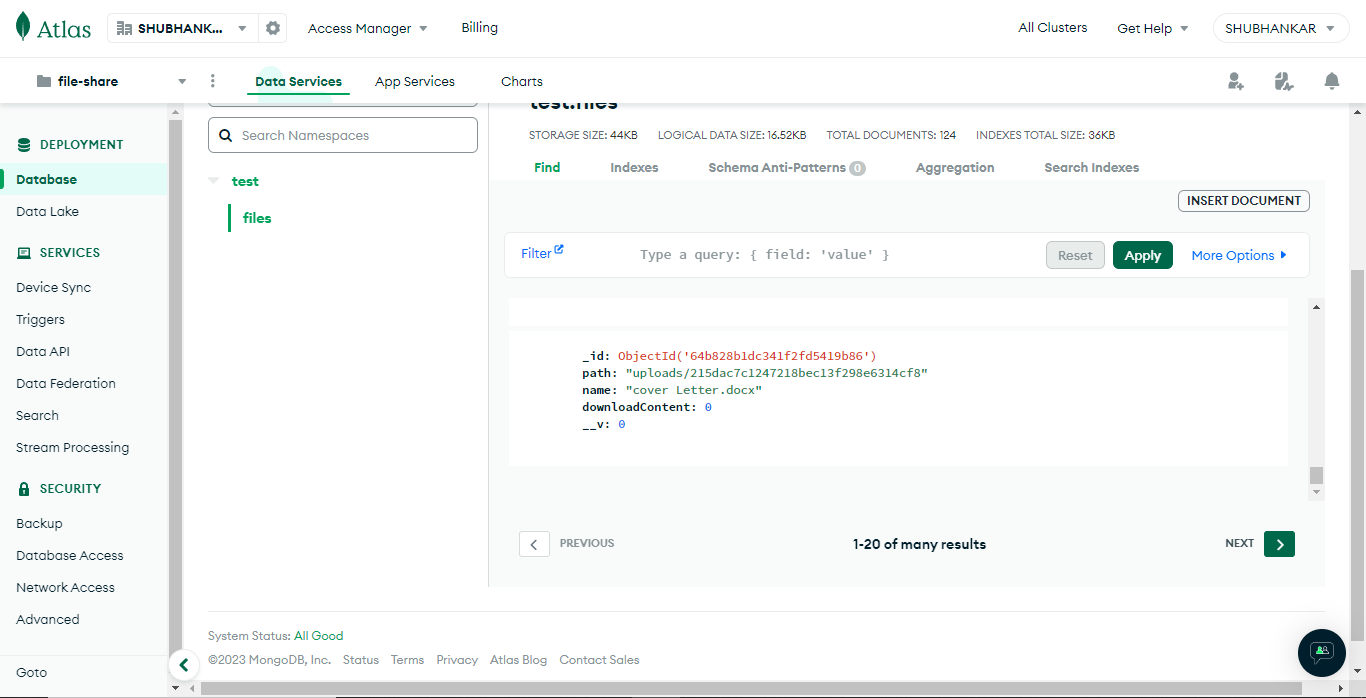Click the invite user icon

pyautogui.click(x=1236, y=81)
